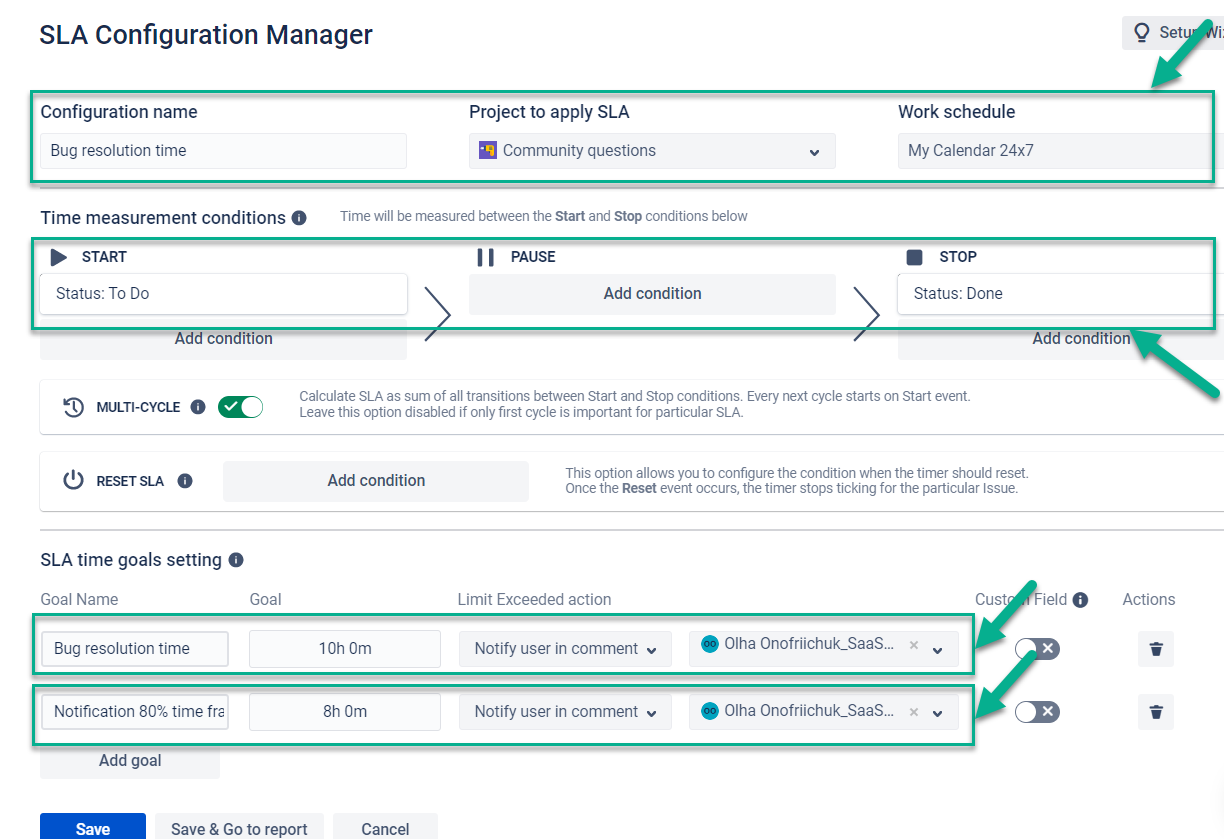Screen dimensions: 1224x839
Task: Open the Time measurement conditions info tooltip
Action: pyautogui.click(x=297, y=217)
